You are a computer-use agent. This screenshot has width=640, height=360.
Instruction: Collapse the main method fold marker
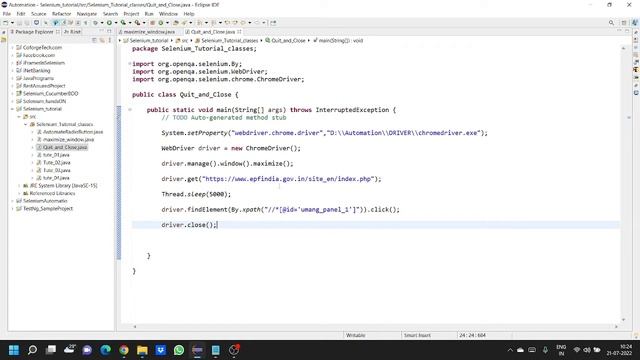[130, 109]
